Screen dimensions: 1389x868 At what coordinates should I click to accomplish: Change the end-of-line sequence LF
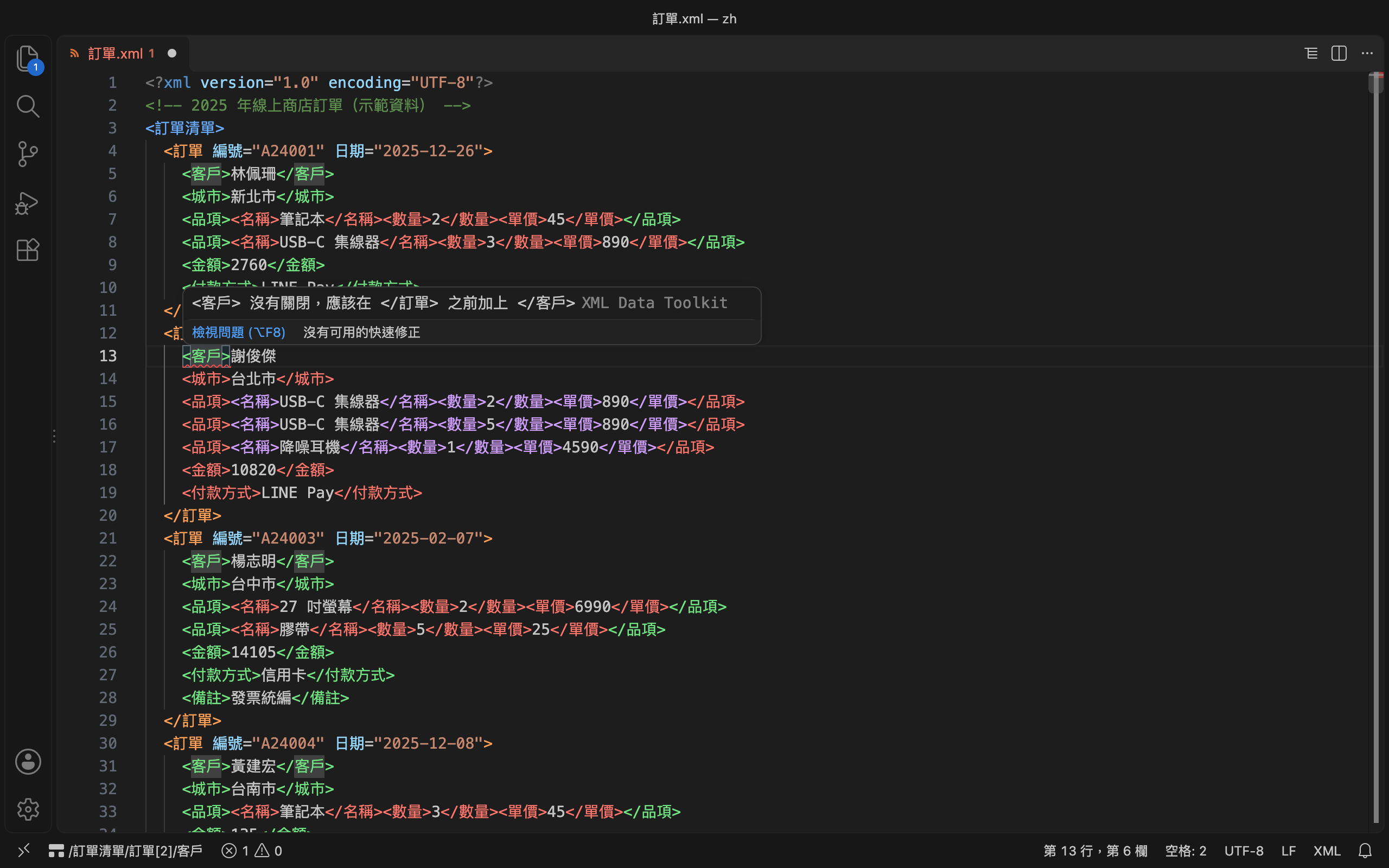click(1288, 850)
